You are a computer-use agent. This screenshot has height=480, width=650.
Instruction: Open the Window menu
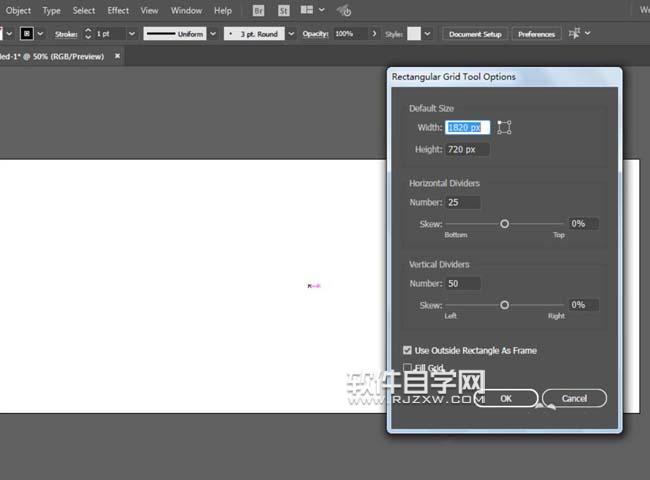186,10
